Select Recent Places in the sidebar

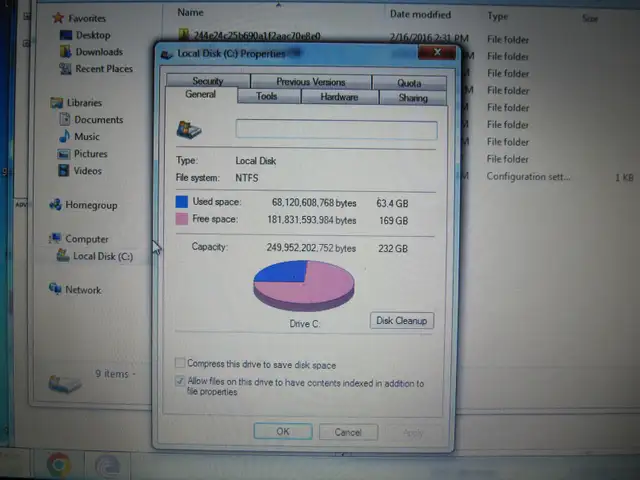104,69
